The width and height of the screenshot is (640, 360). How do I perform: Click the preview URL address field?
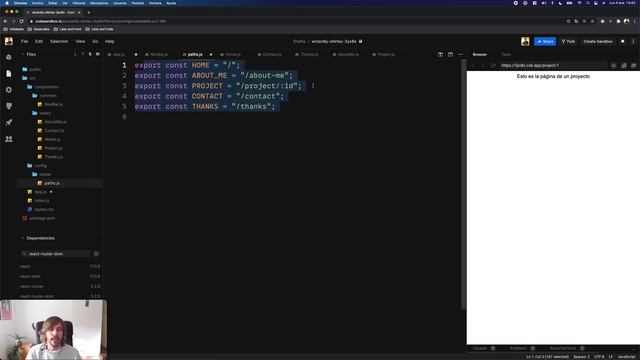pos(553,65)
